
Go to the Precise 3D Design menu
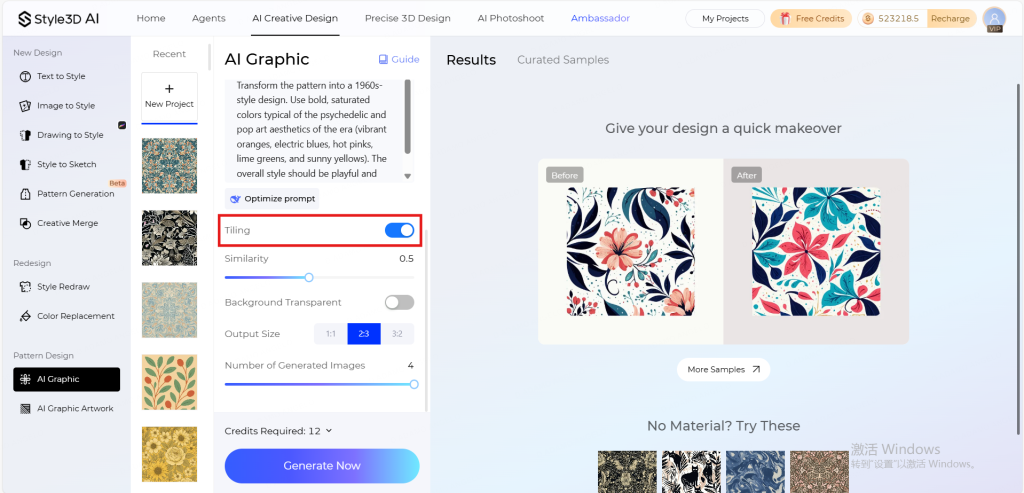click(x=408, y=18)
